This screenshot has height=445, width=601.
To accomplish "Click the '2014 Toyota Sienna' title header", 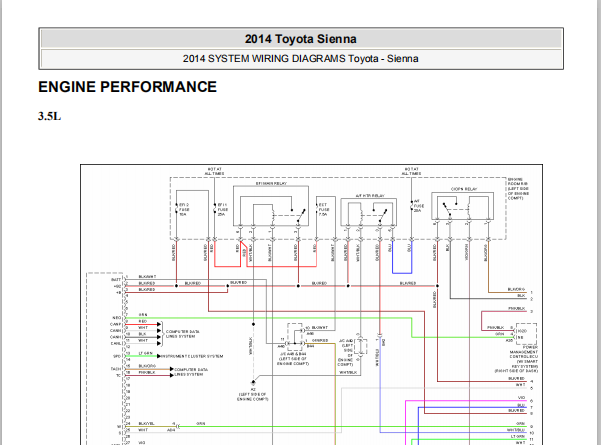I will click(x=301, y=39).
